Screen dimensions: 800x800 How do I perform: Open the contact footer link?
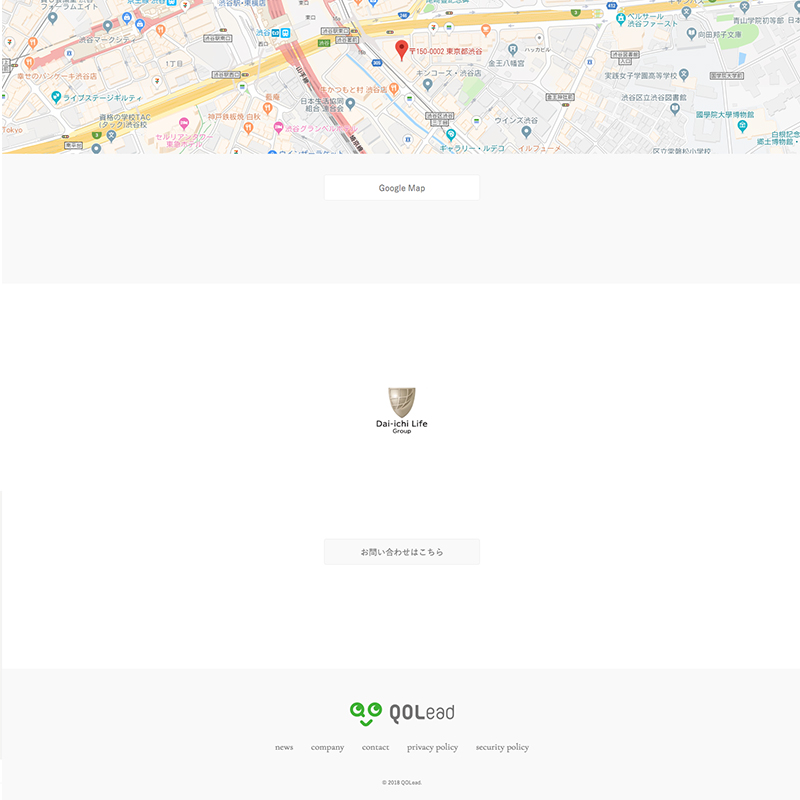pyautogui.click(x=376, y=747)
